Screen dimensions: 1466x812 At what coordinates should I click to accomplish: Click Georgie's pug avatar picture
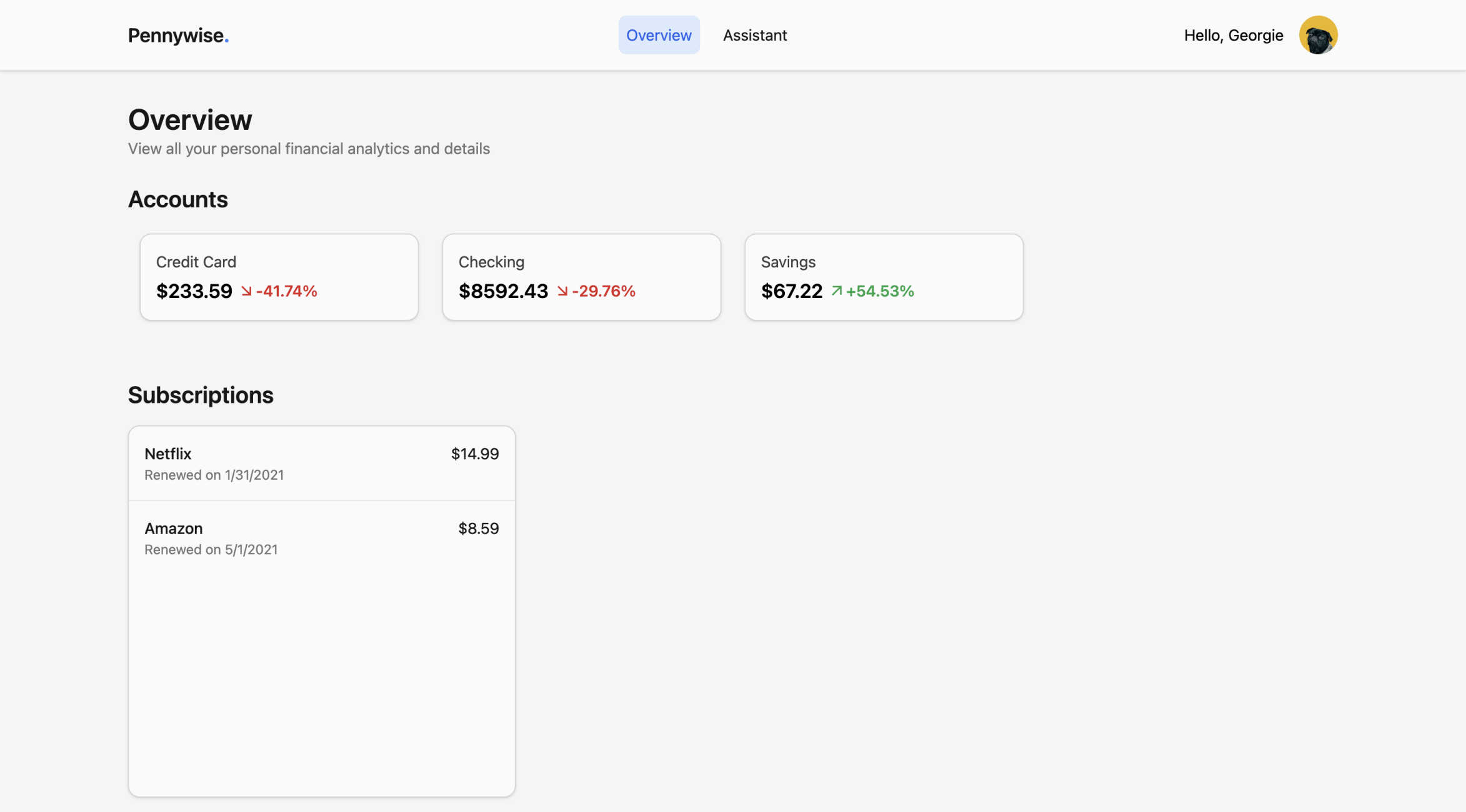pyautogui.click(x=1317, y=35)
